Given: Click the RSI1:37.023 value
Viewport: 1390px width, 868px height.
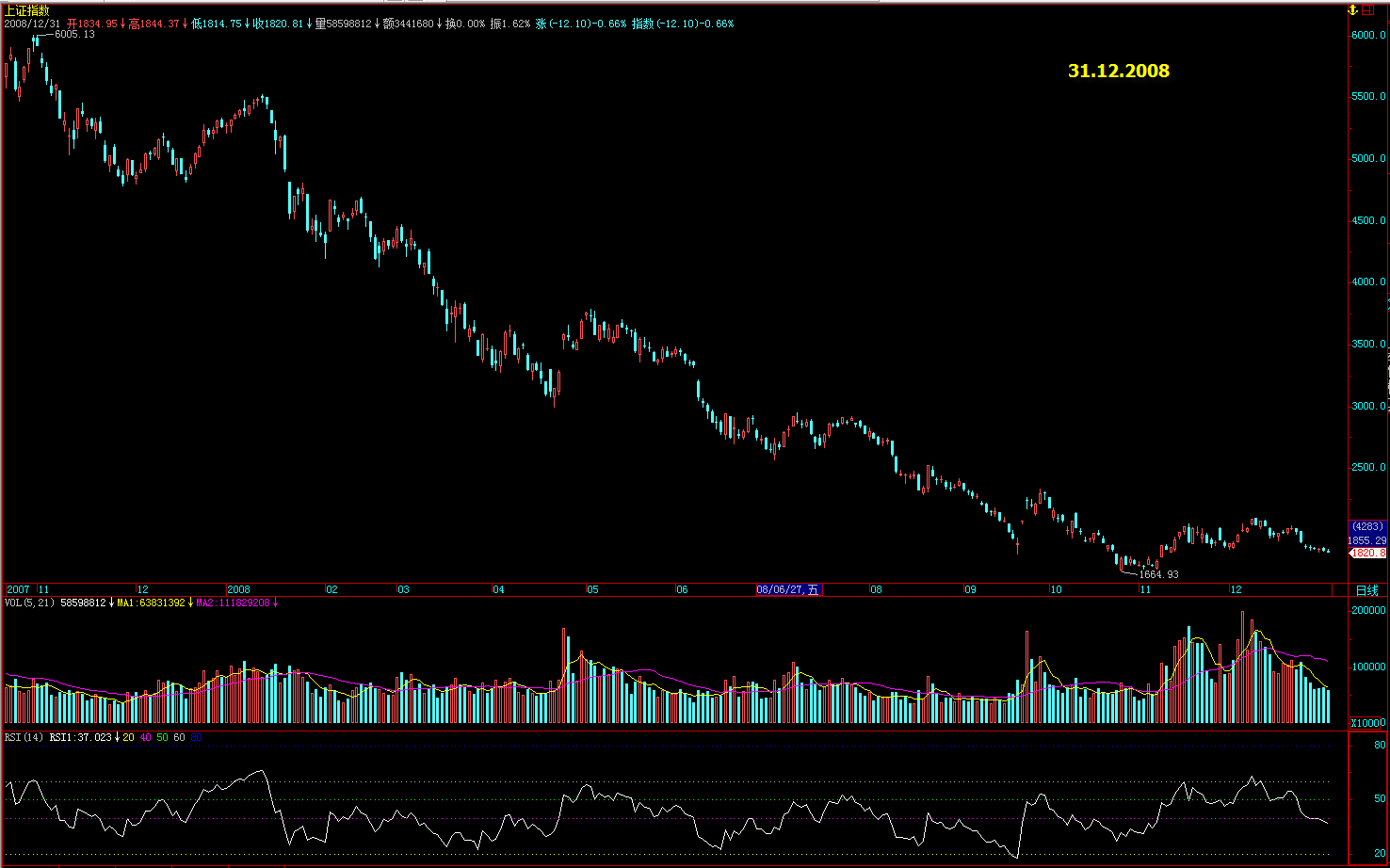Looking at the screenshot, I should [x=80, y=737].
